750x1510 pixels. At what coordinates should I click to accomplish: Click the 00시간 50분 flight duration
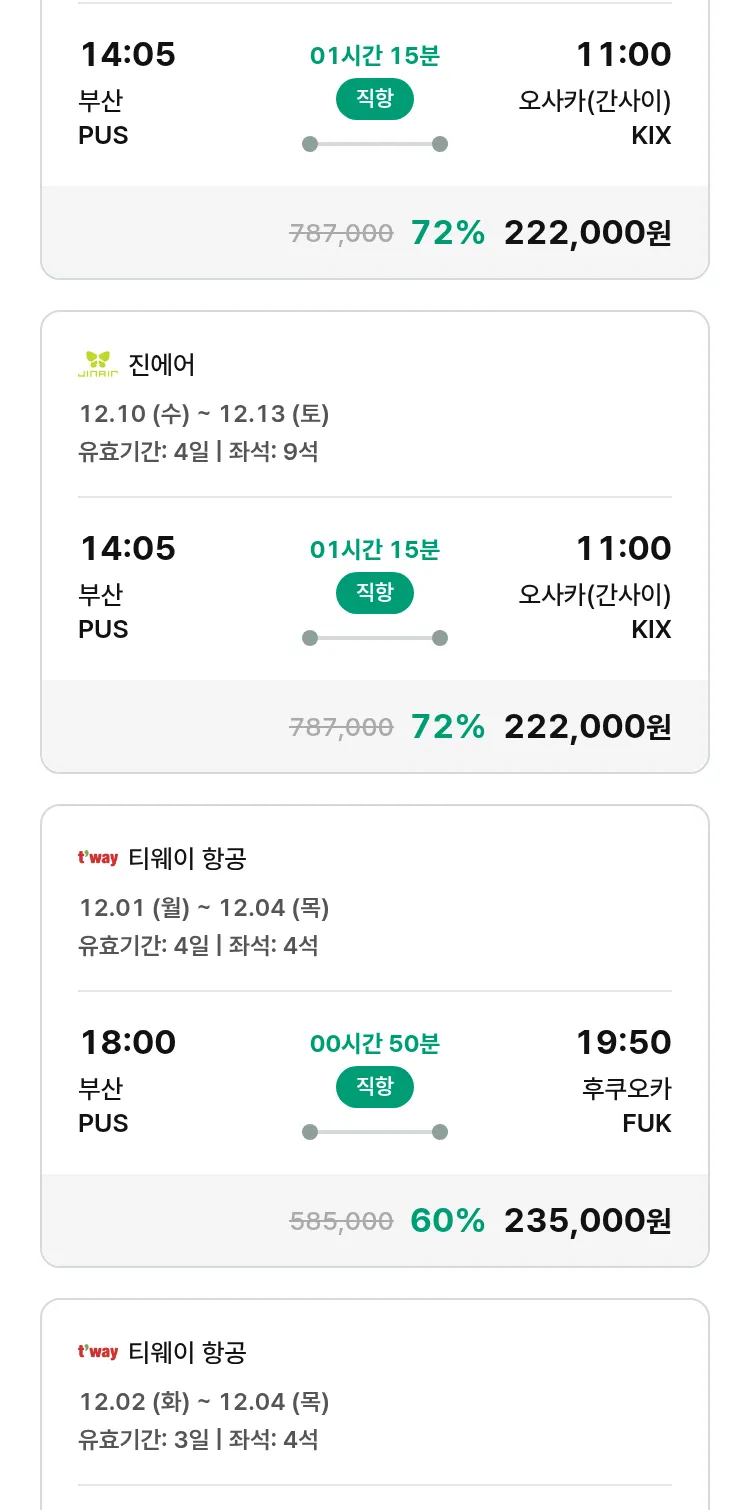(x=375, y=1044)
